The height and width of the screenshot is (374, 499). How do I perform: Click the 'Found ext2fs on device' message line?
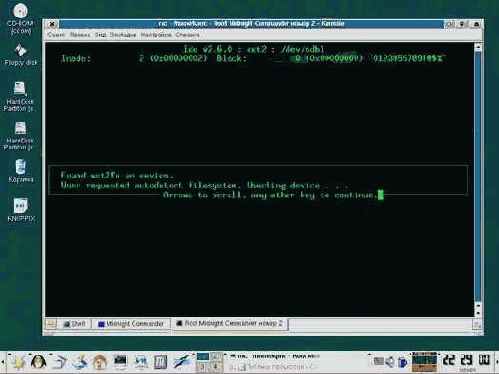coord(117,175)
